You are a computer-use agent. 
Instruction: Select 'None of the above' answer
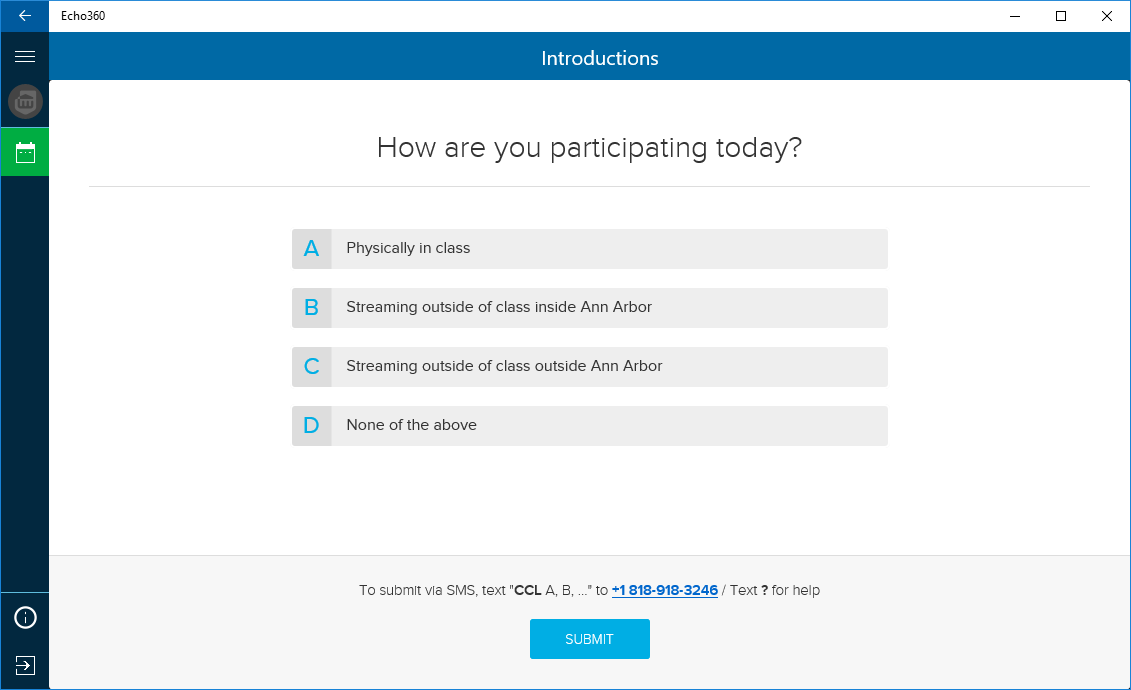(608, 426)
